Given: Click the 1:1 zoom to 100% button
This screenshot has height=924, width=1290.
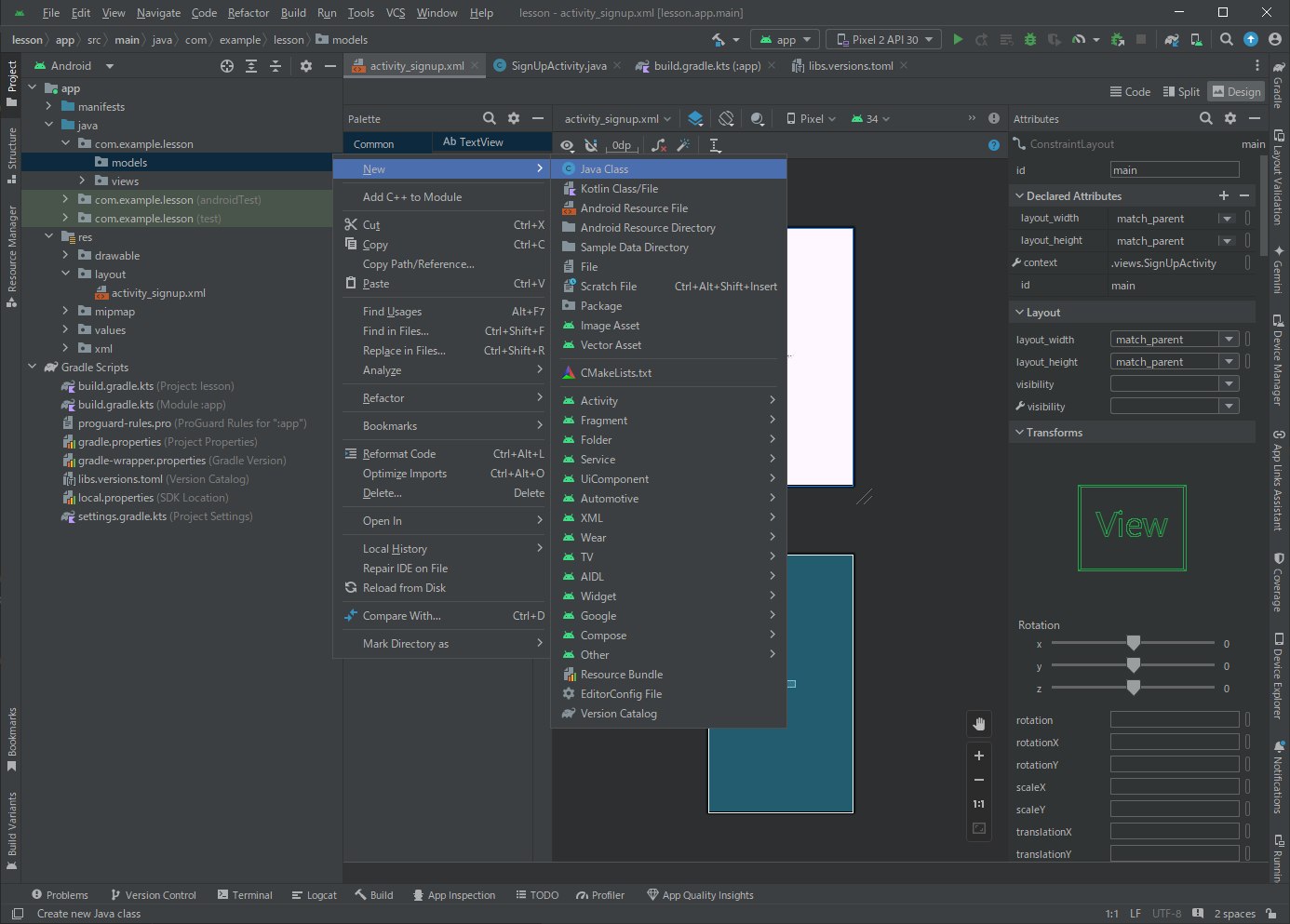Looking at the screenshot, I should pyautogui.click(x=979, y=804).
